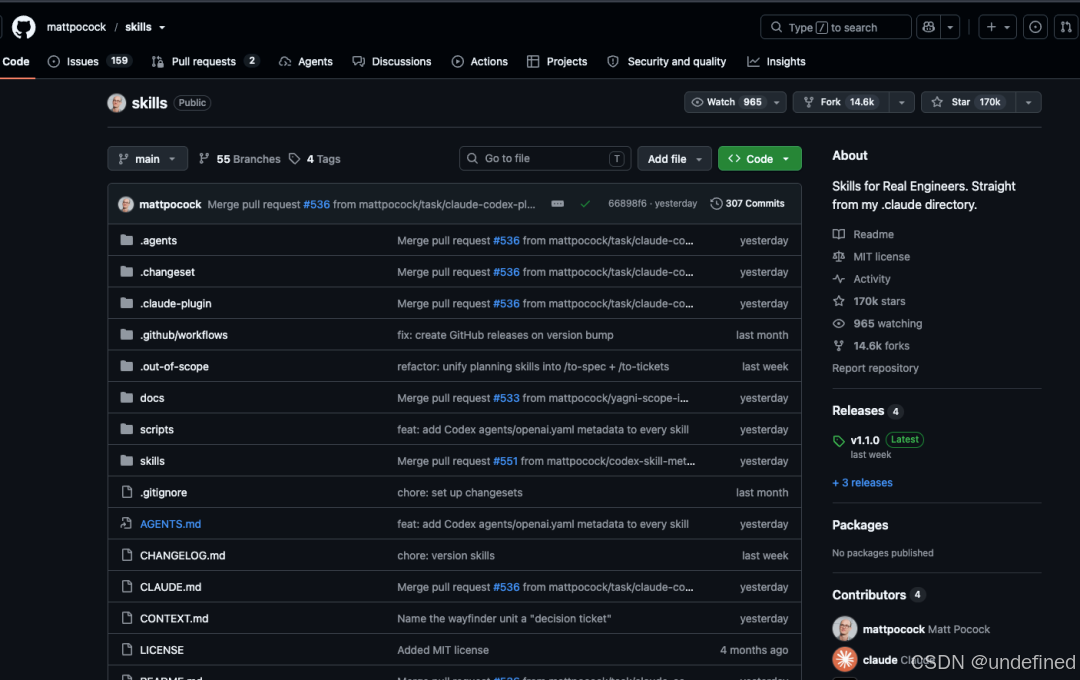Screen dimensions: 1080x680
Task: Open the CONTEXT.md file
Action: [x=174, y=619]
